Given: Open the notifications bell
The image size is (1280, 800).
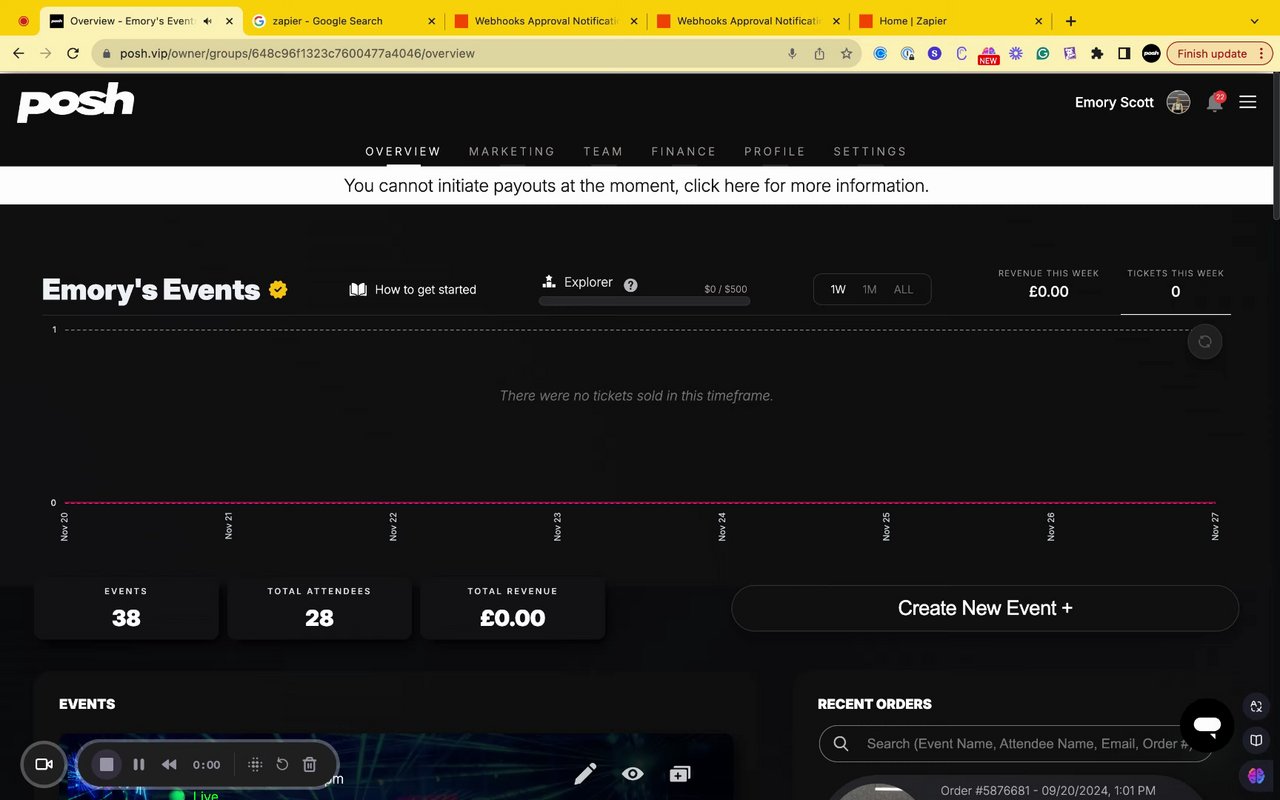Looking at the screenshot, I should click(1215, 102).
